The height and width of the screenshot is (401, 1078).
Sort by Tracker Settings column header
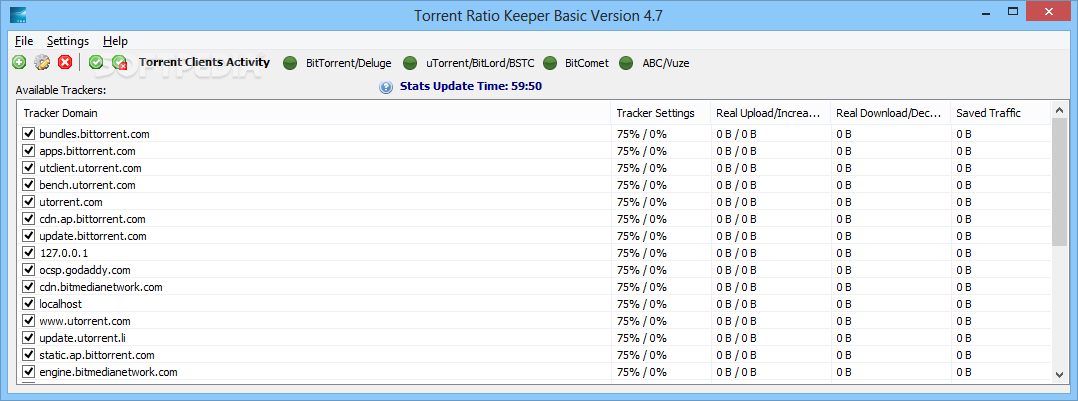pyautogui.click(x=661, y=113)
